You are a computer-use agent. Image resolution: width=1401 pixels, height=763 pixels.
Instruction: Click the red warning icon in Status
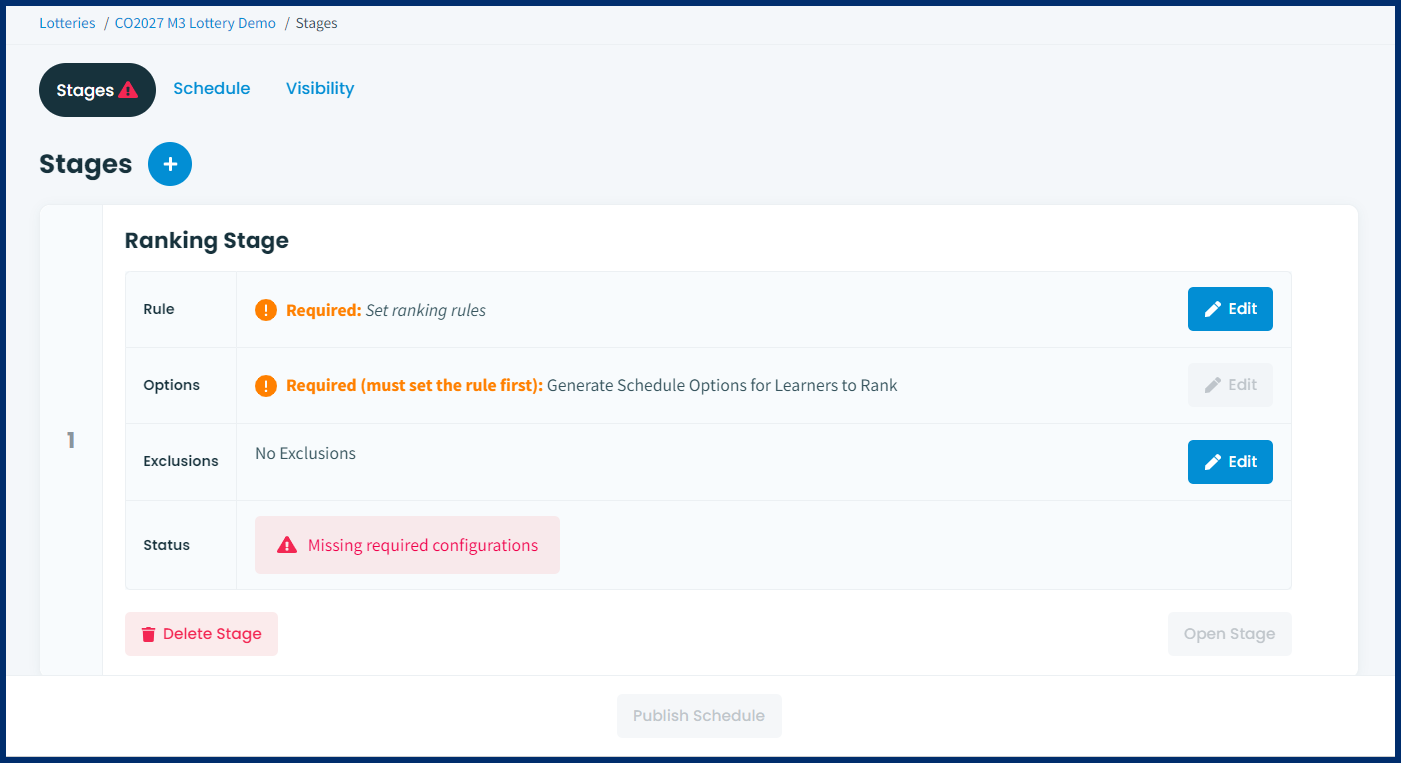(287, 545)
